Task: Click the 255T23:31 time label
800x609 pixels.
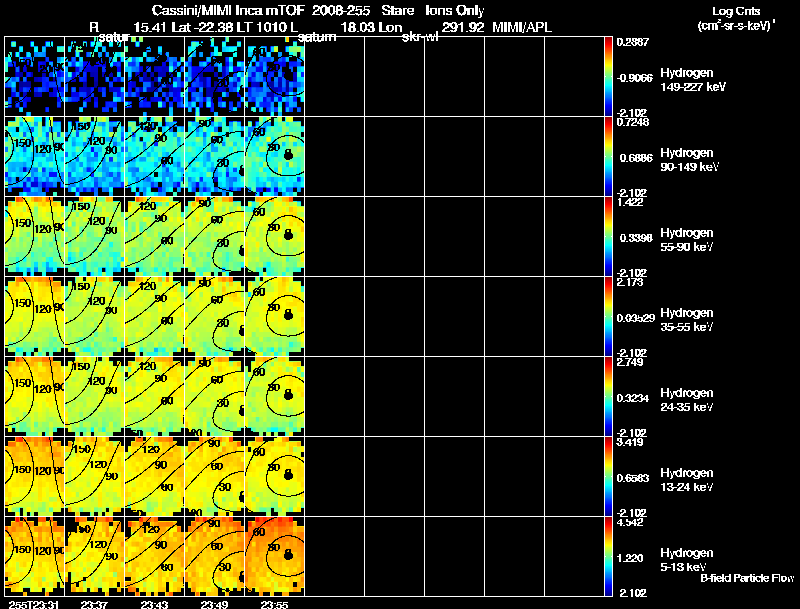Action: 35,604
